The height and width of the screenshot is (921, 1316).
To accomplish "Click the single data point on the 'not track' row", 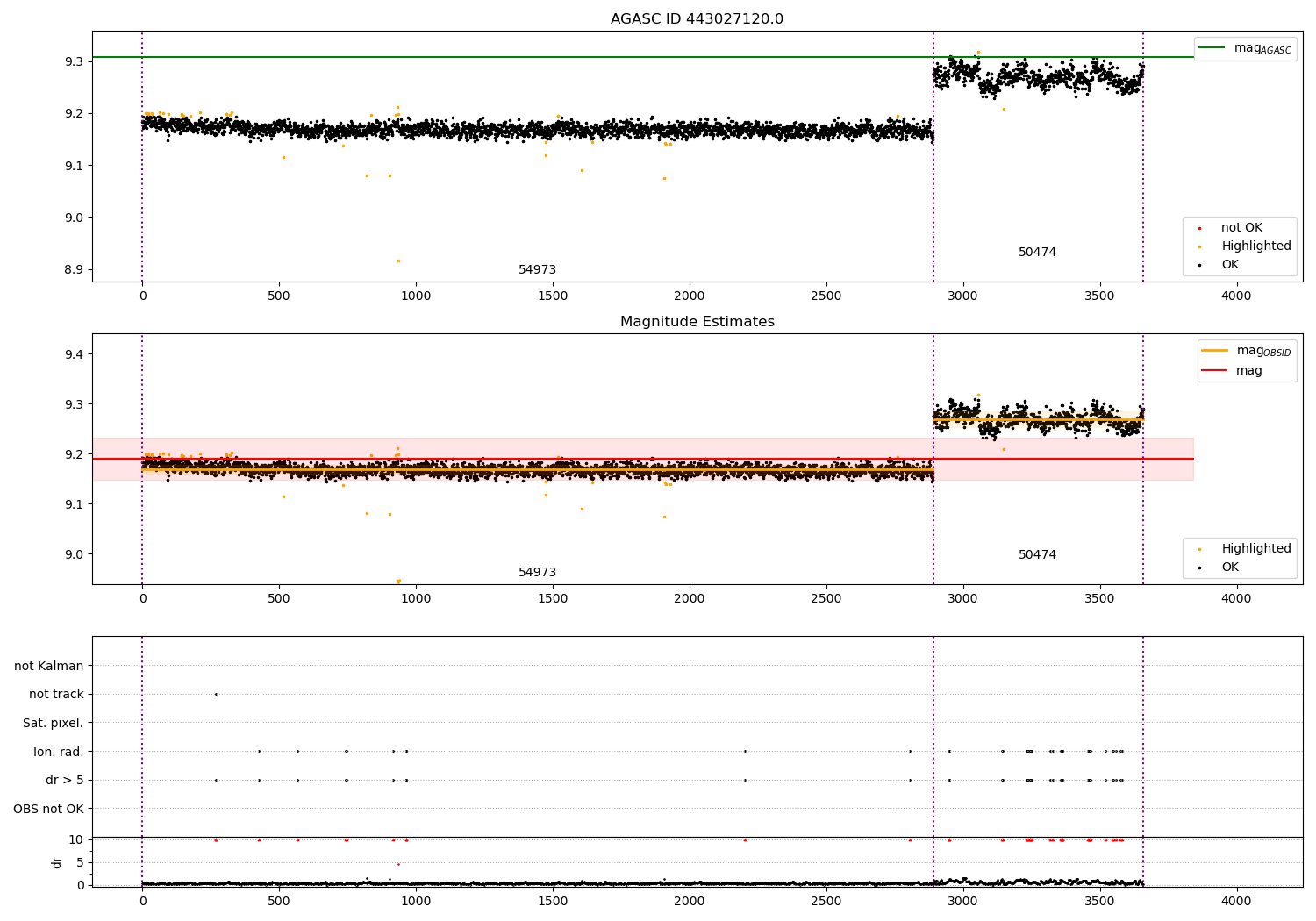I will click(216, 695).
